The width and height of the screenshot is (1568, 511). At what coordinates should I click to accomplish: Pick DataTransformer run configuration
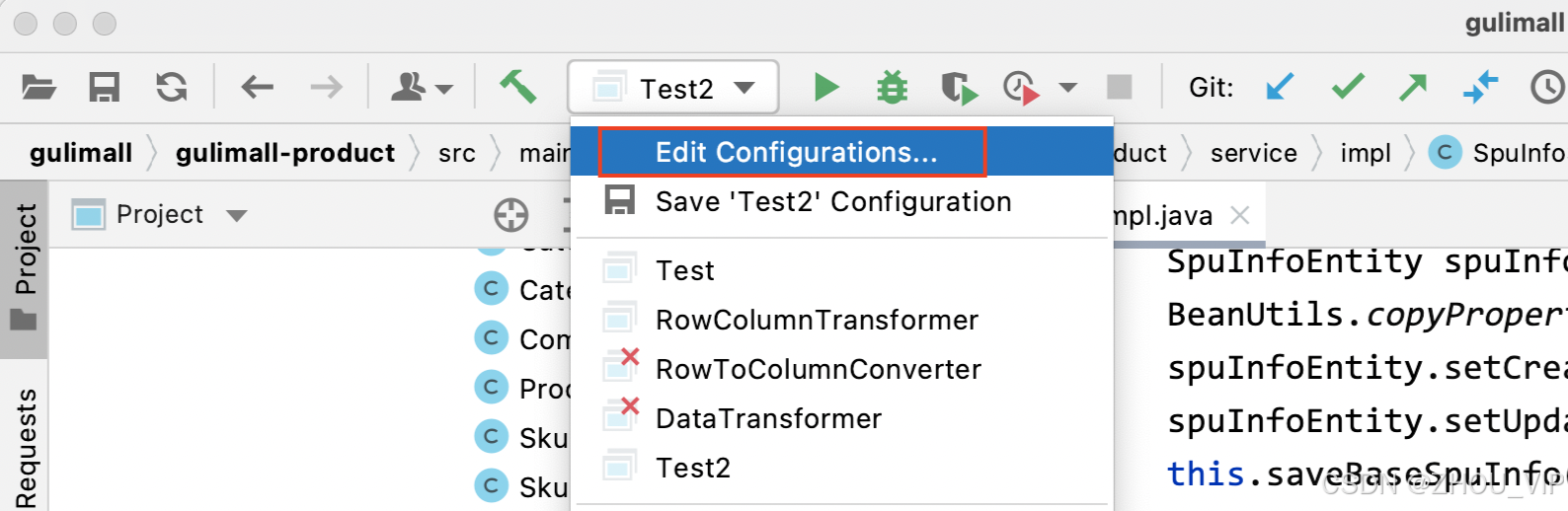coord(768,418)
